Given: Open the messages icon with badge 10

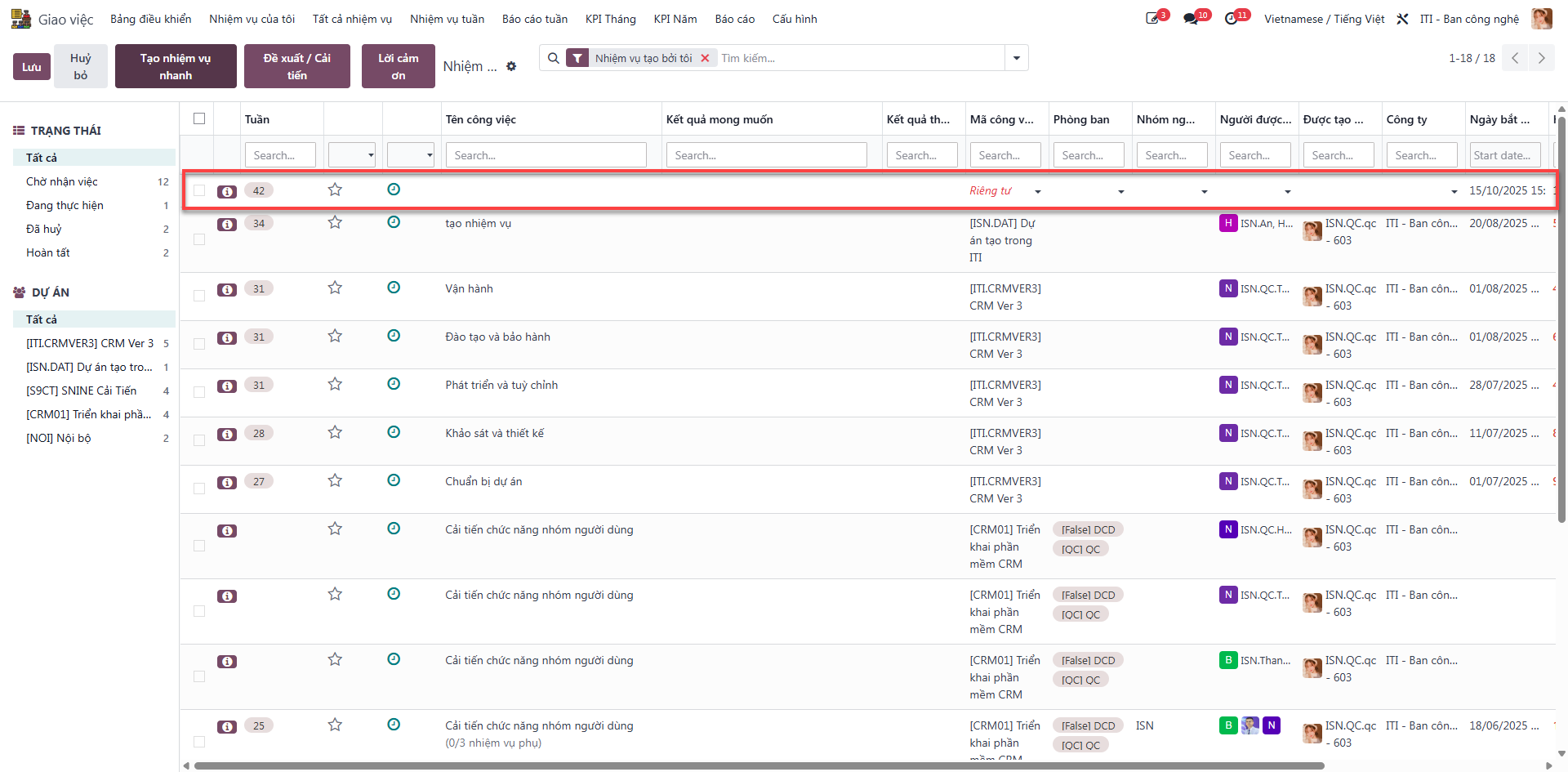Looking at the screenshot, I should [1191, 19].
